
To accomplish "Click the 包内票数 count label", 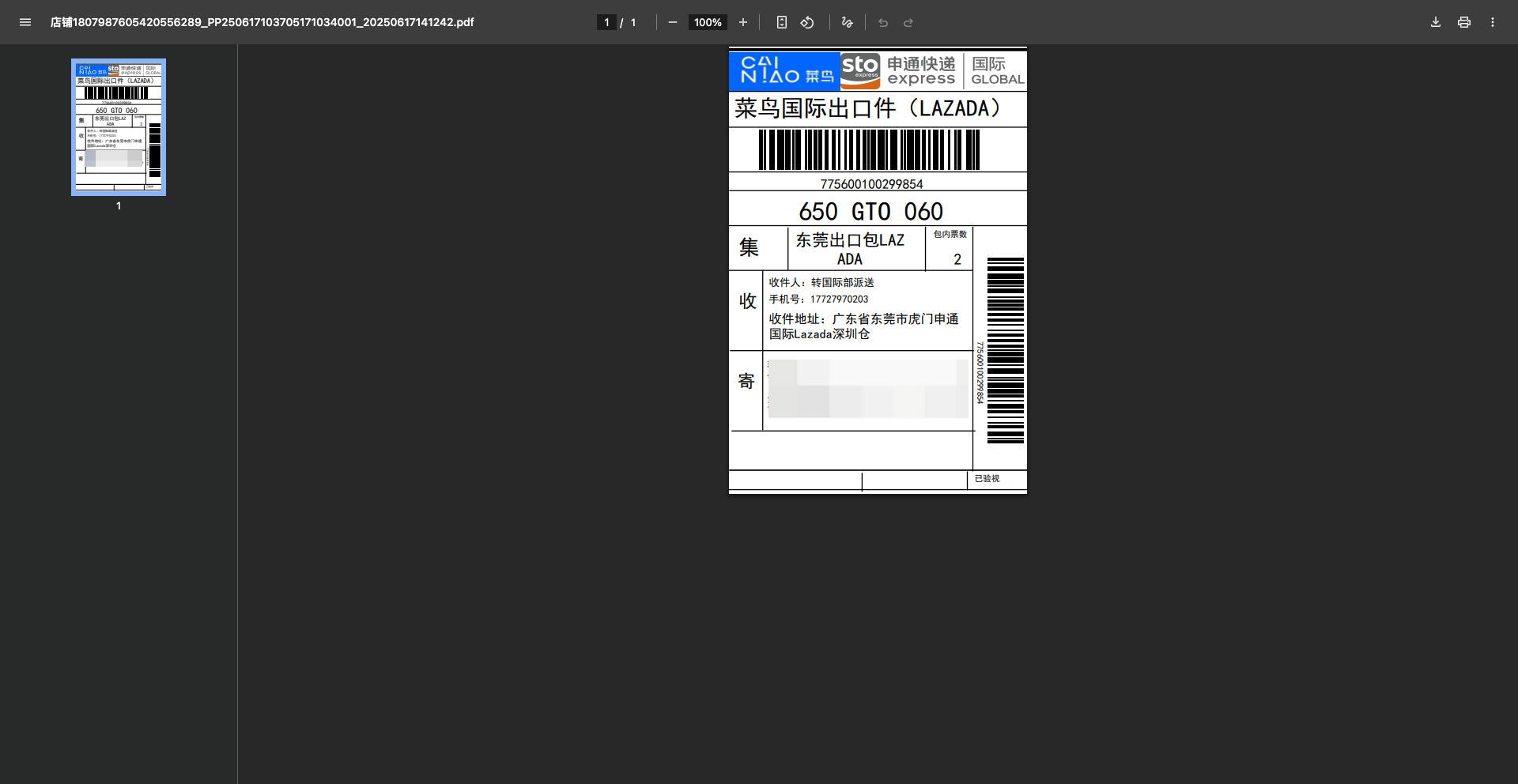I will point(950,235).
